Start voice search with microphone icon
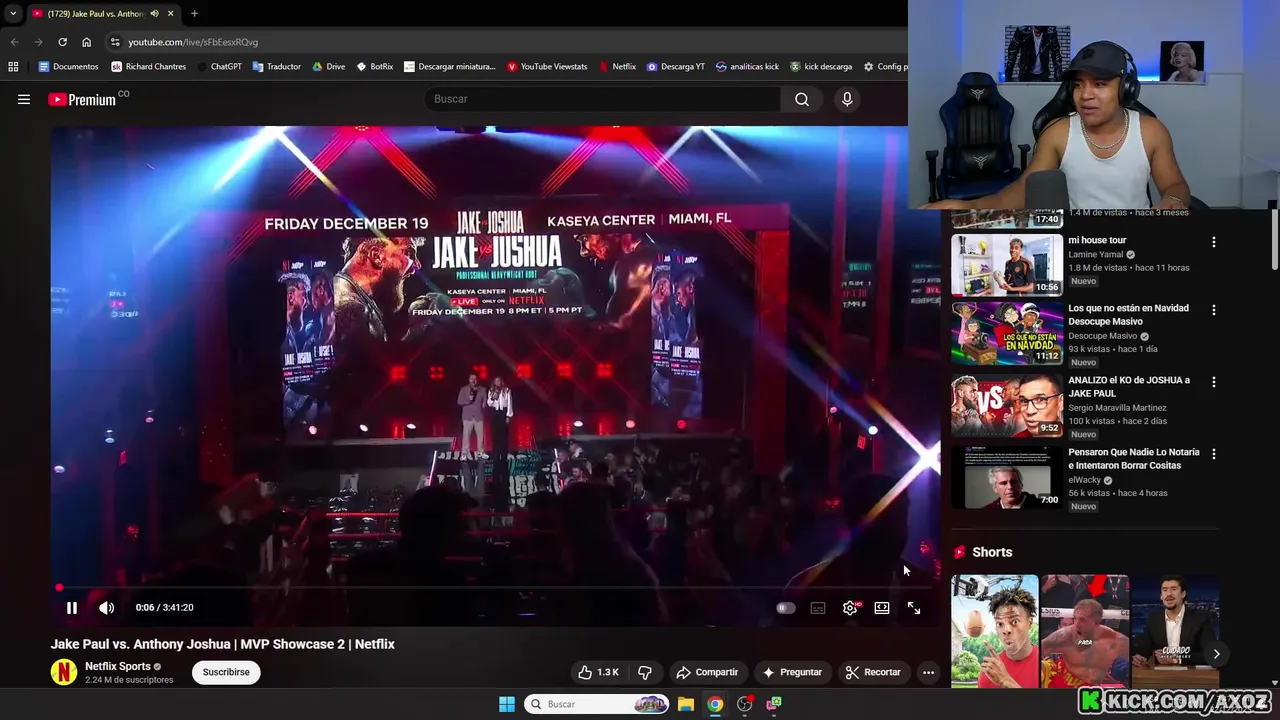1280x720 pixels. [x=847, y=99]
